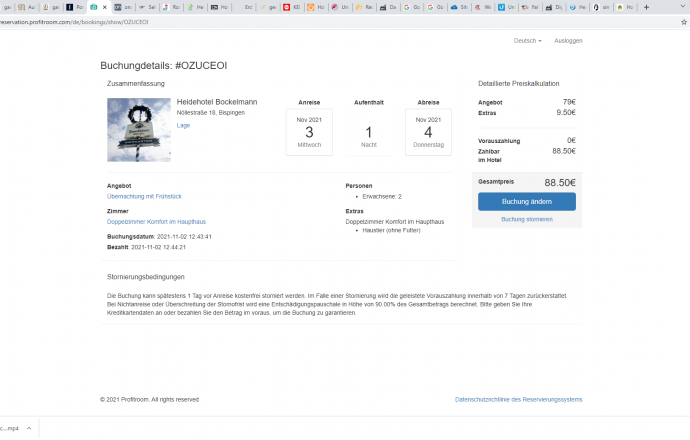Click the Heidehotel Bockelmann thumbnail image
This screenshot has width=690, height=440.
click(138, 129)
